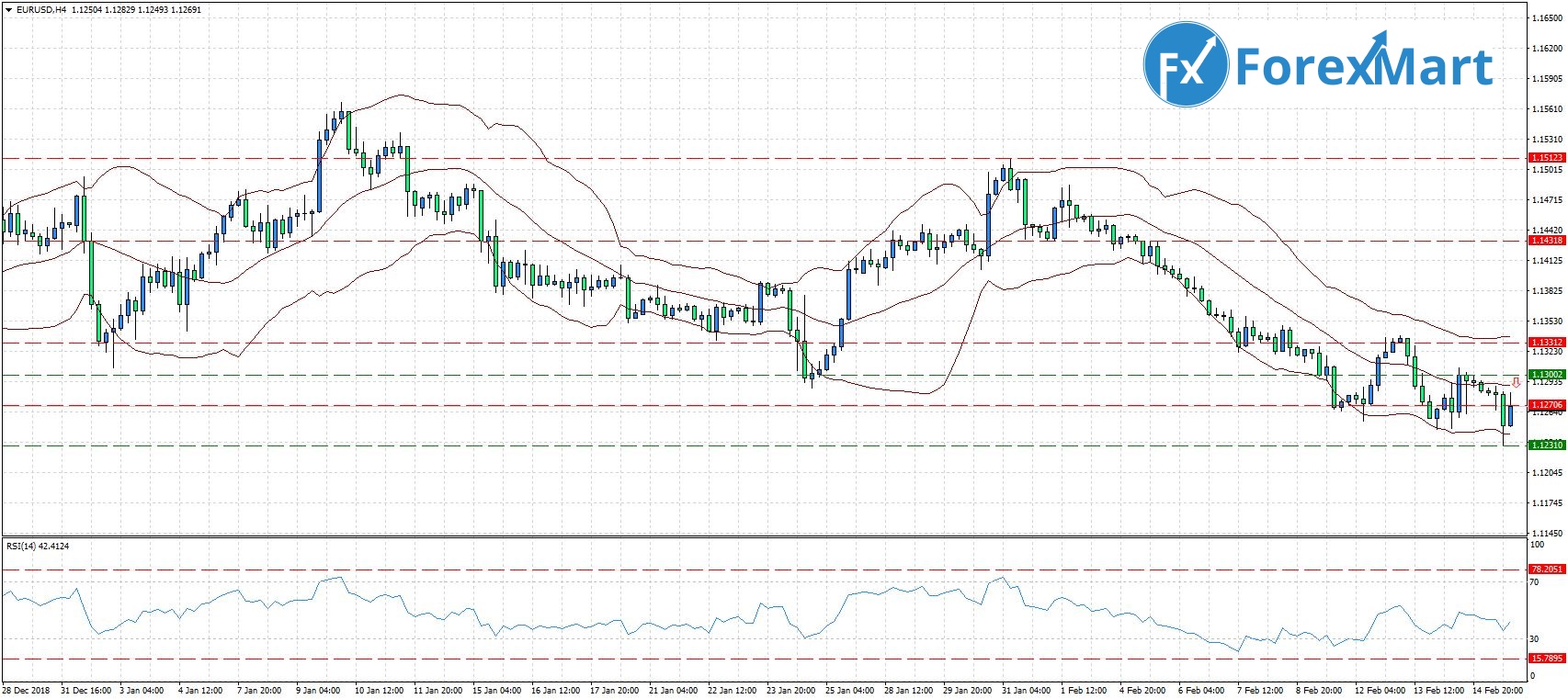Click the 9 Jan 04:00 time label
1568x699 pixels.
point(318,691)
